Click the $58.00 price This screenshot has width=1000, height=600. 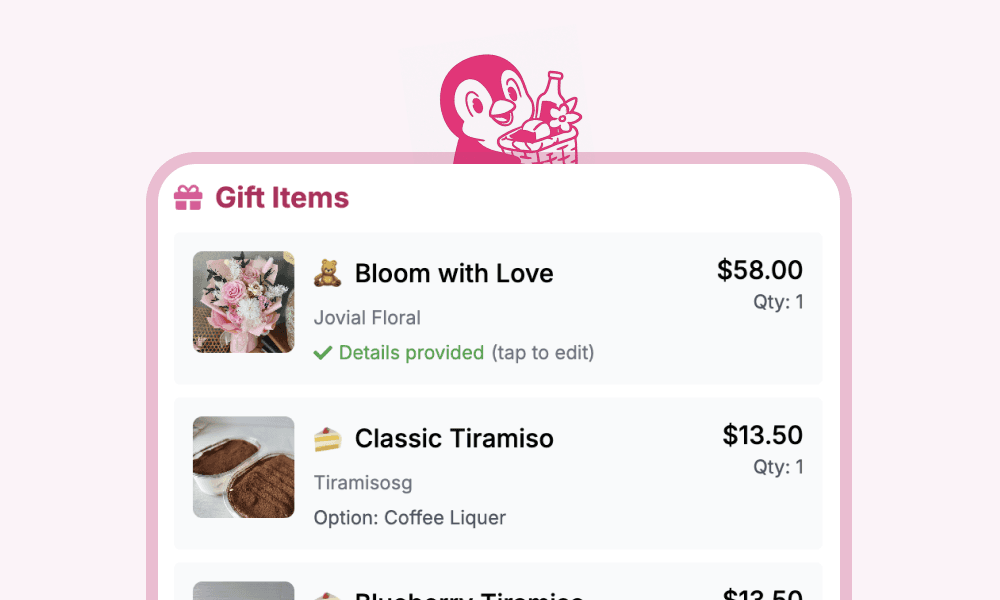tap(760, 270)
